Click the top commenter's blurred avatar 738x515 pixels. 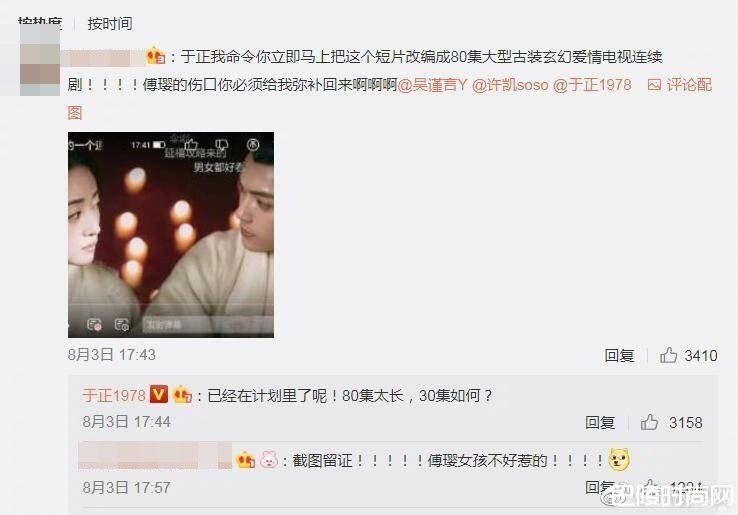coord(40,56)
